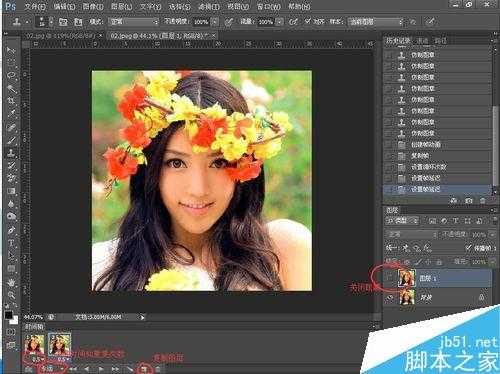The height and width of the screenshot is (374, 500).
Task: Select the Crop tool
Action: point(11,101)
